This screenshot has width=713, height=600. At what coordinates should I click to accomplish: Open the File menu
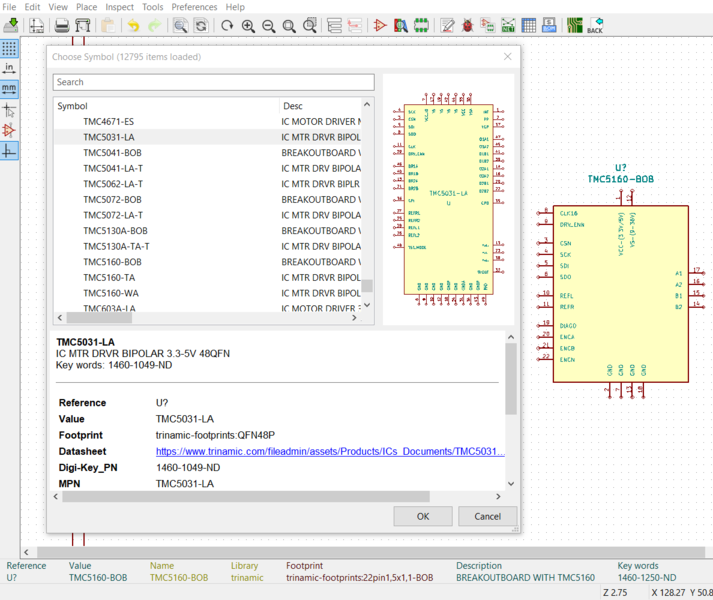9,7
